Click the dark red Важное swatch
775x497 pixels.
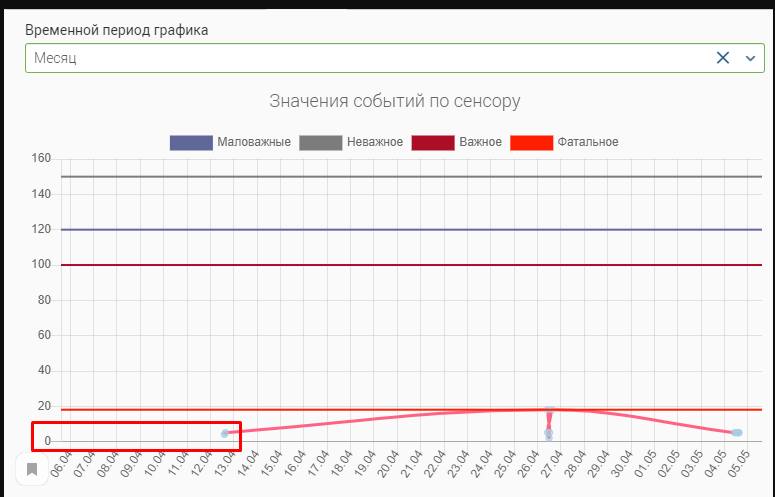click(433, 143)
